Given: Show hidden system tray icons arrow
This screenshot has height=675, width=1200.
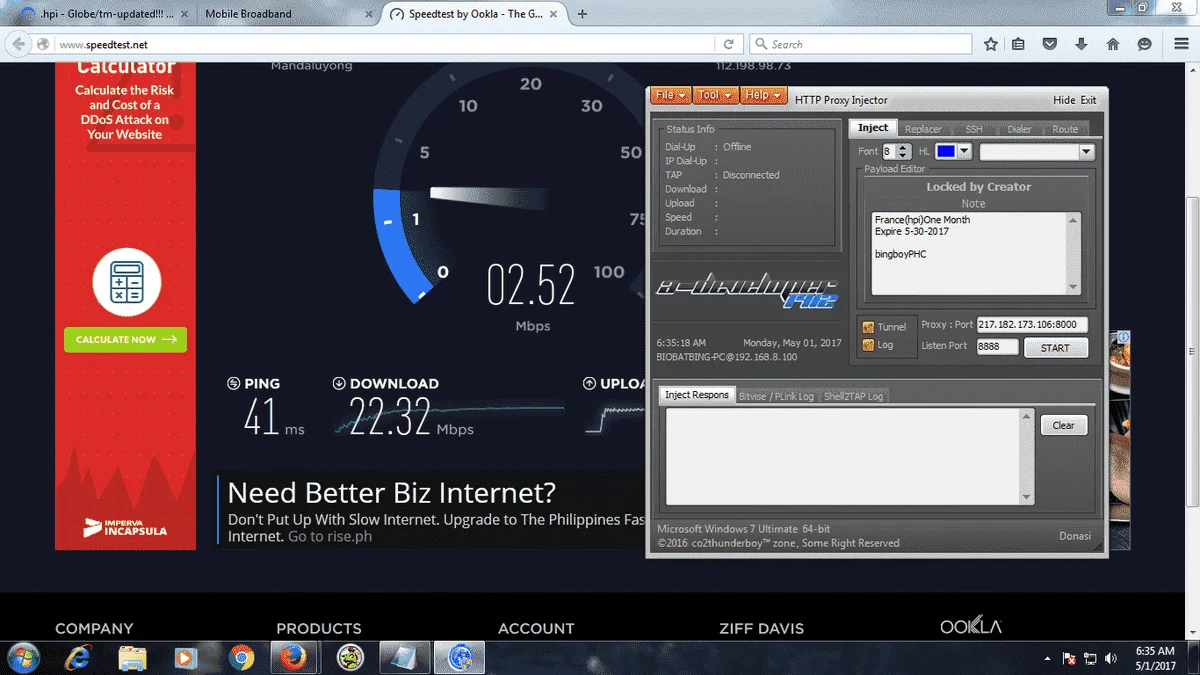Looking at the screenshot, I should 1047,658.
